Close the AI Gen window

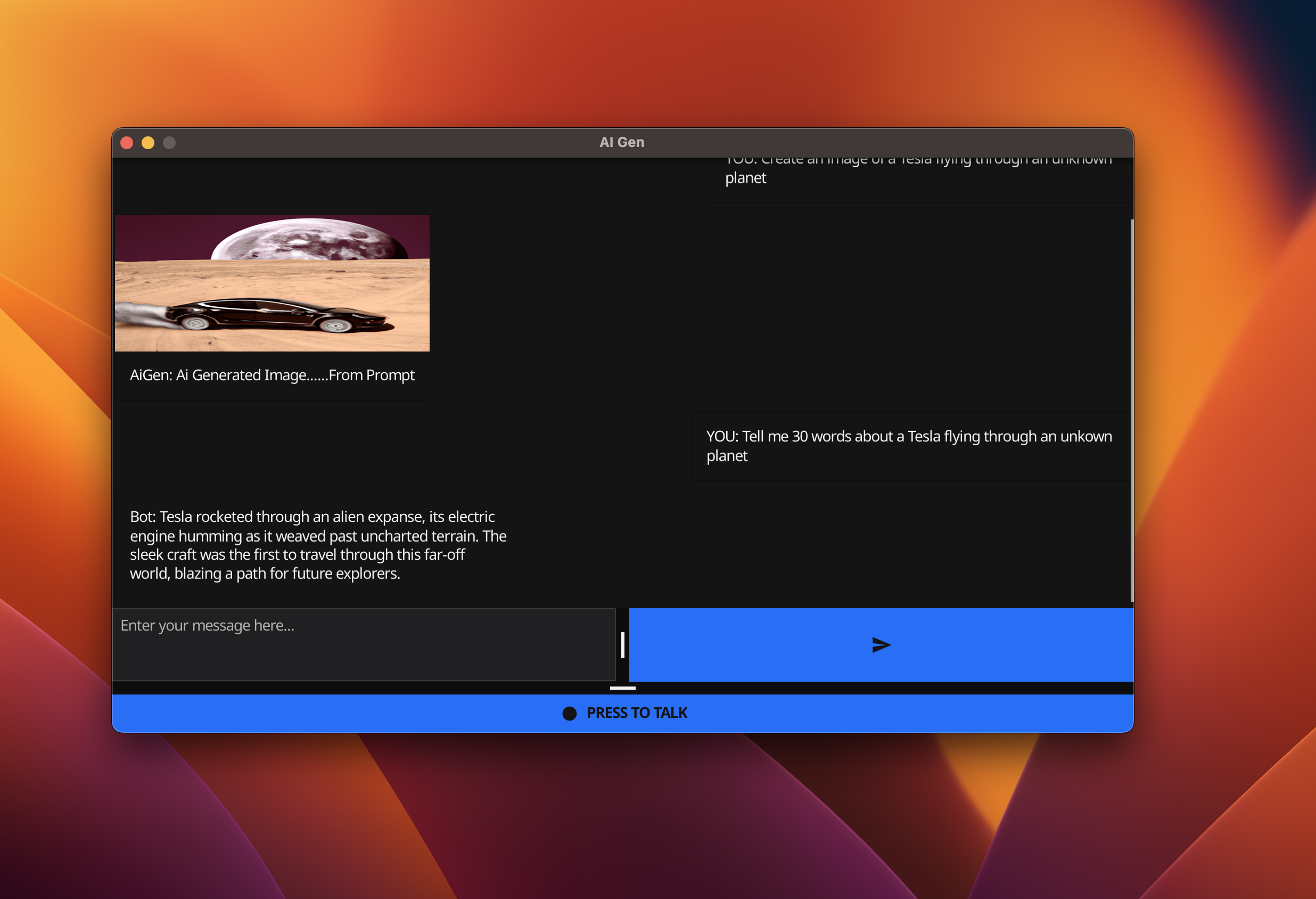coord(127,143)
